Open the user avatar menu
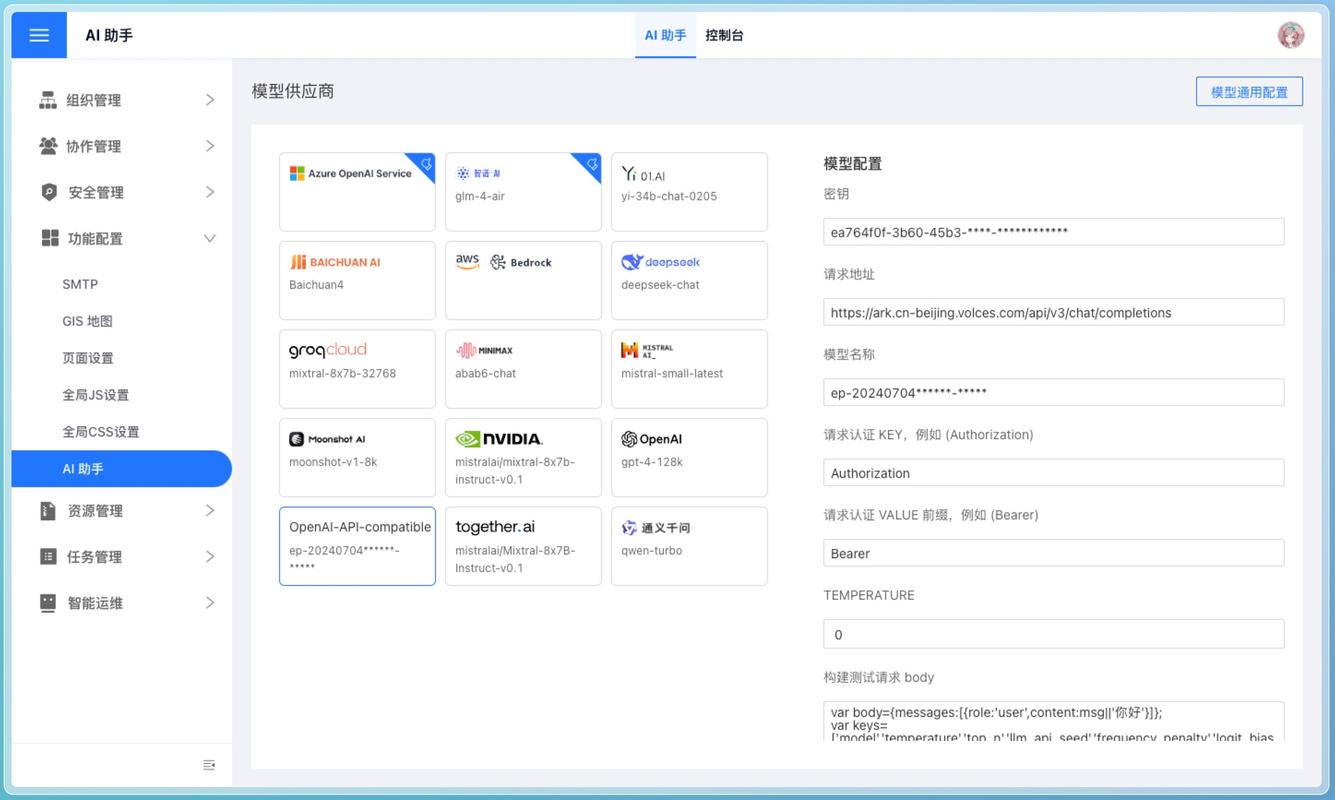Image resolution: width=1335 pixels, height=800 pixels. 1291,35
